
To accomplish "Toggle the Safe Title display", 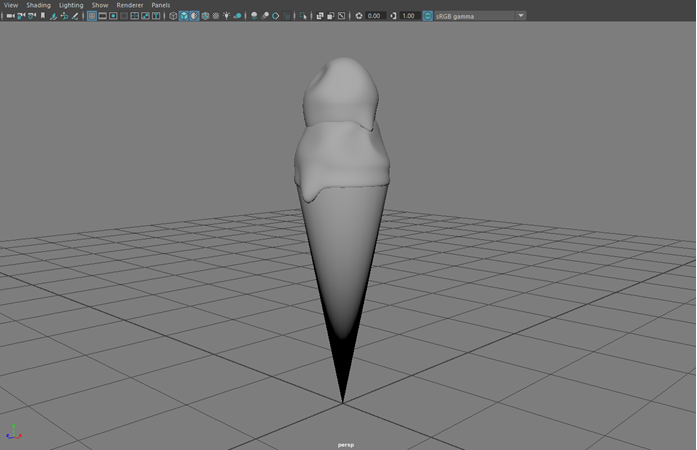I will pos(156,16).
